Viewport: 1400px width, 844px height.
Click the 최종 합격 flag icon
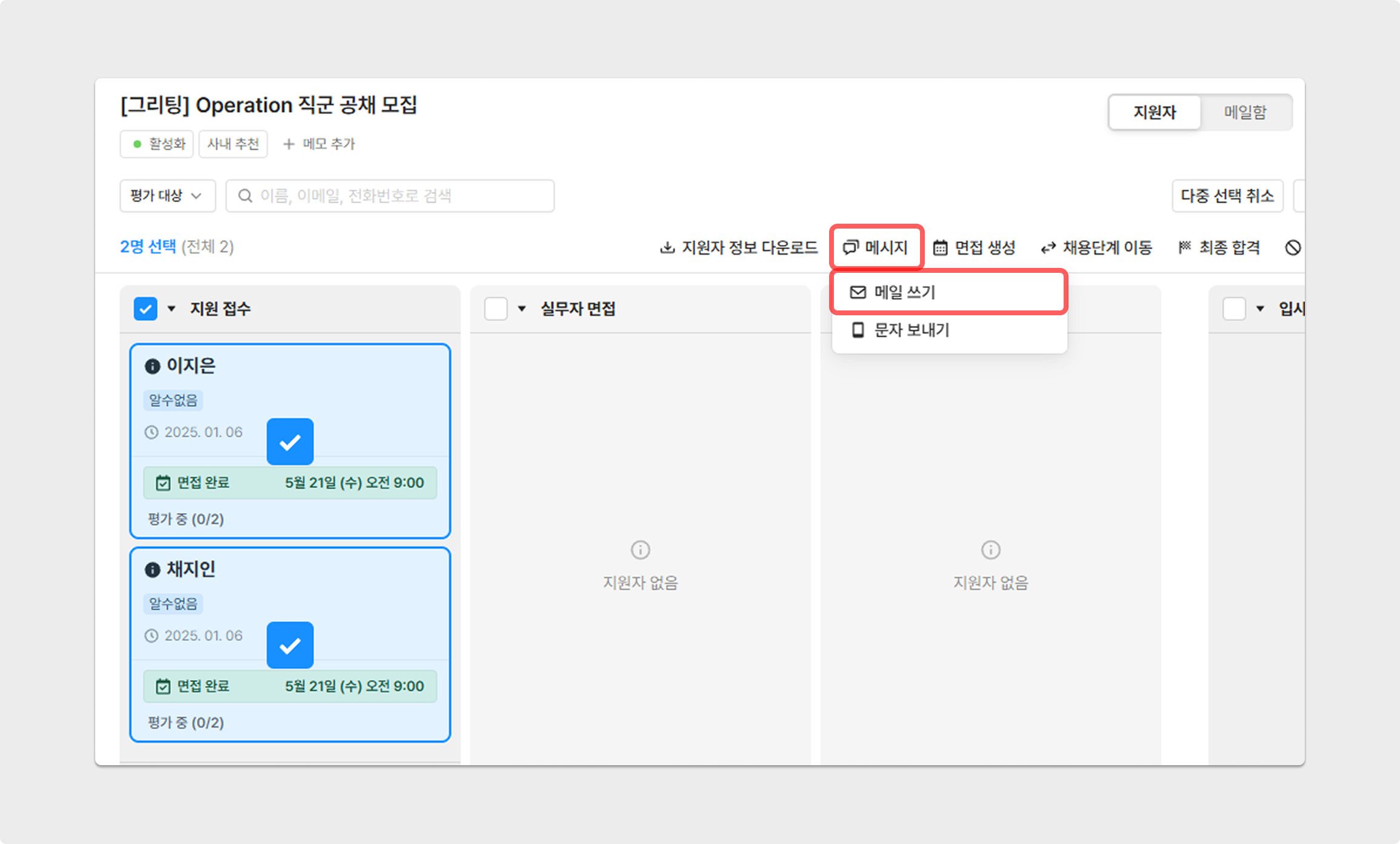1185,247
